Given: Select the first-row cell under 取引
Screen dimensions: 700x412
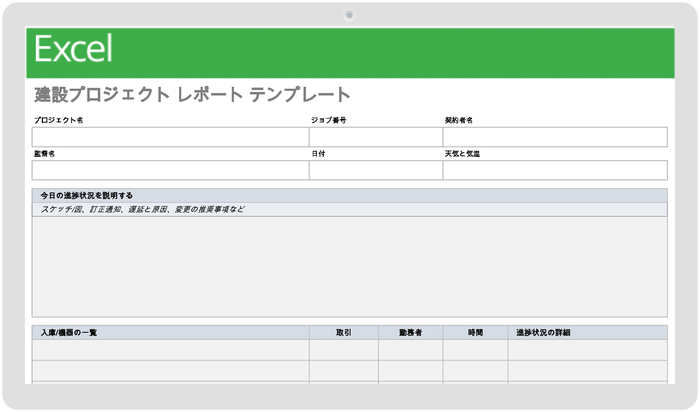Looking at the screenshot, I should (x=344, y=350).
